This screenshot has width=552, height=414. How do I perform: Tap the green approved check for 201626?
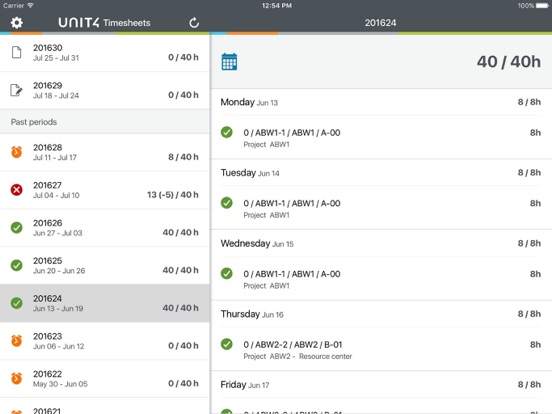(x=17, y=227)
